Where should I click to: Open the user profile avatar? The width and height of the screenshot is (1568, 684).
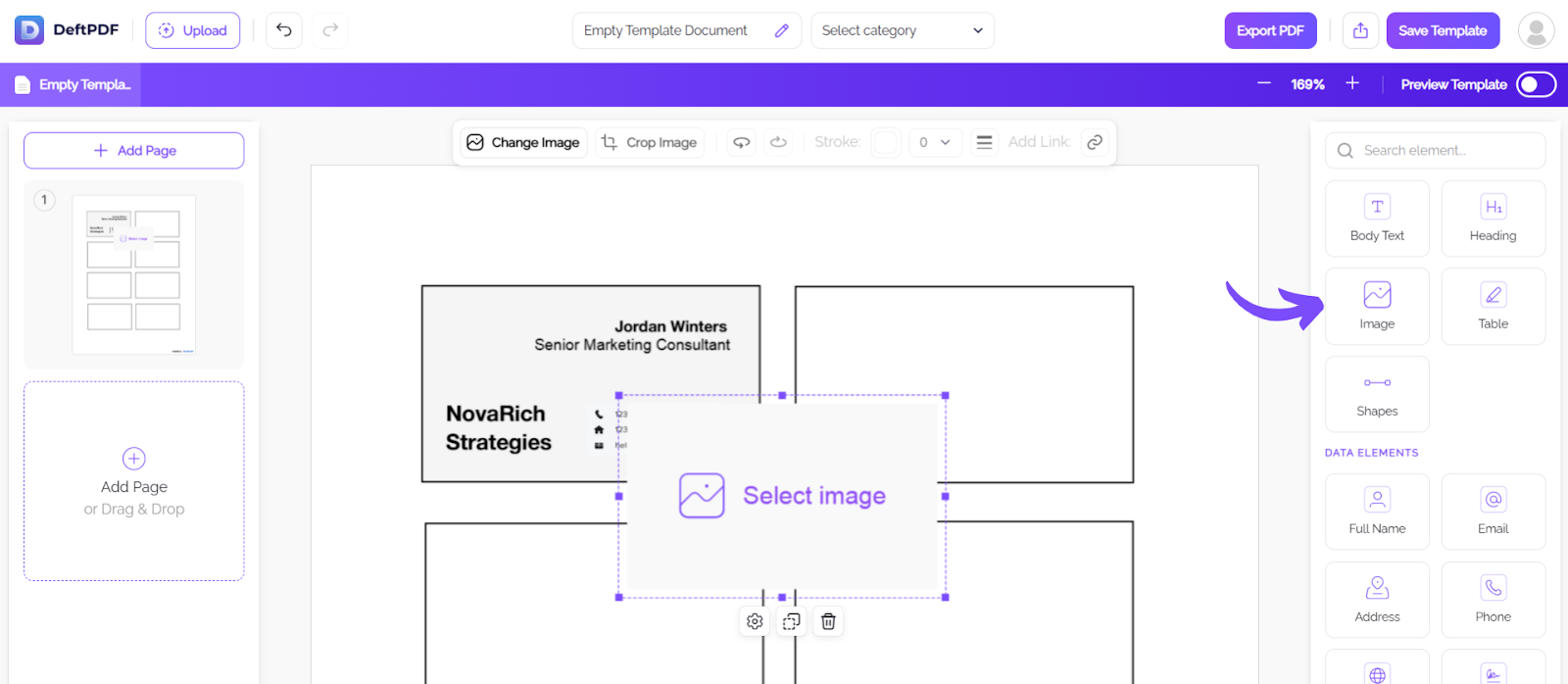click(1536, 30)
